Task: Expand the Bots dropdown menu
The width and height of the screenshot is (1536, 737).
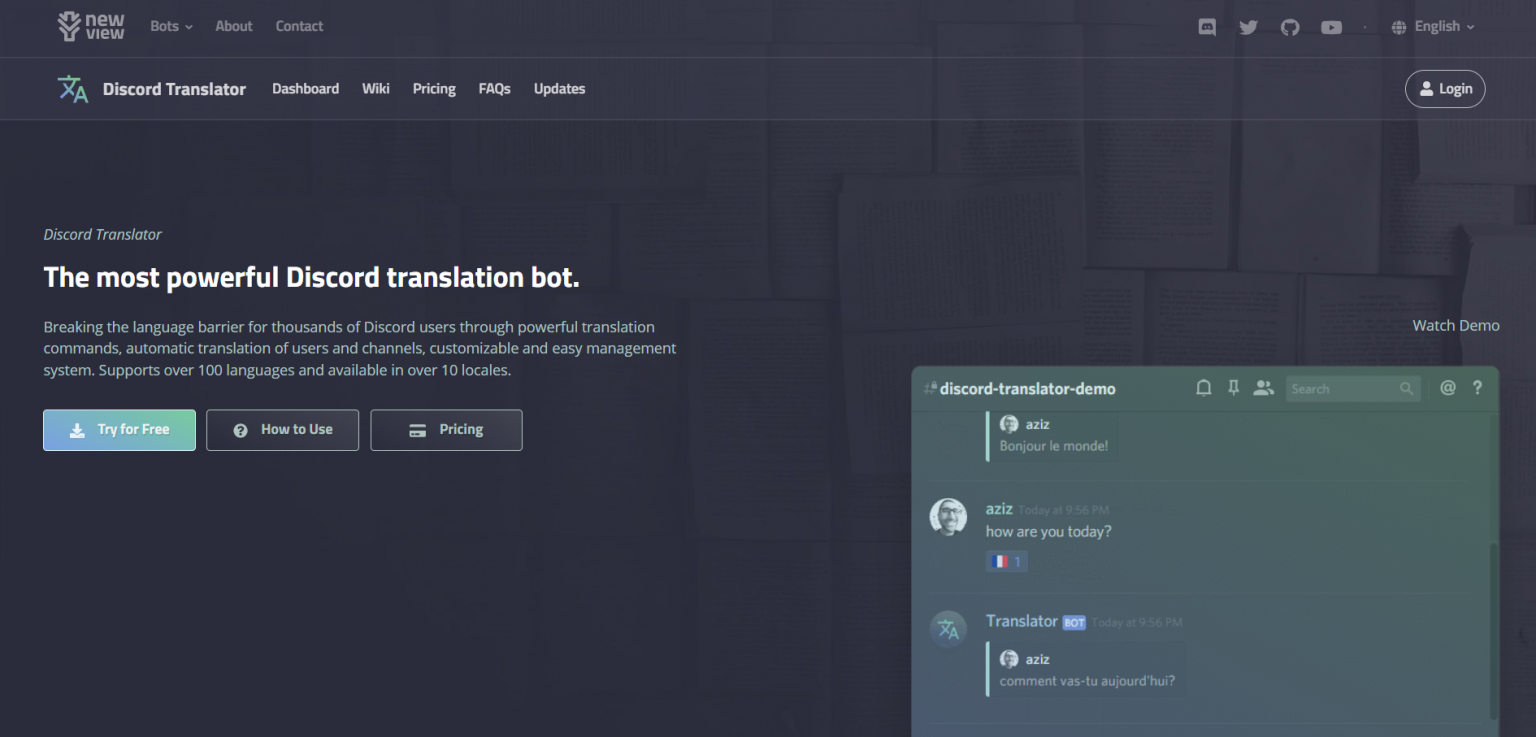Action: coord(171,26)
